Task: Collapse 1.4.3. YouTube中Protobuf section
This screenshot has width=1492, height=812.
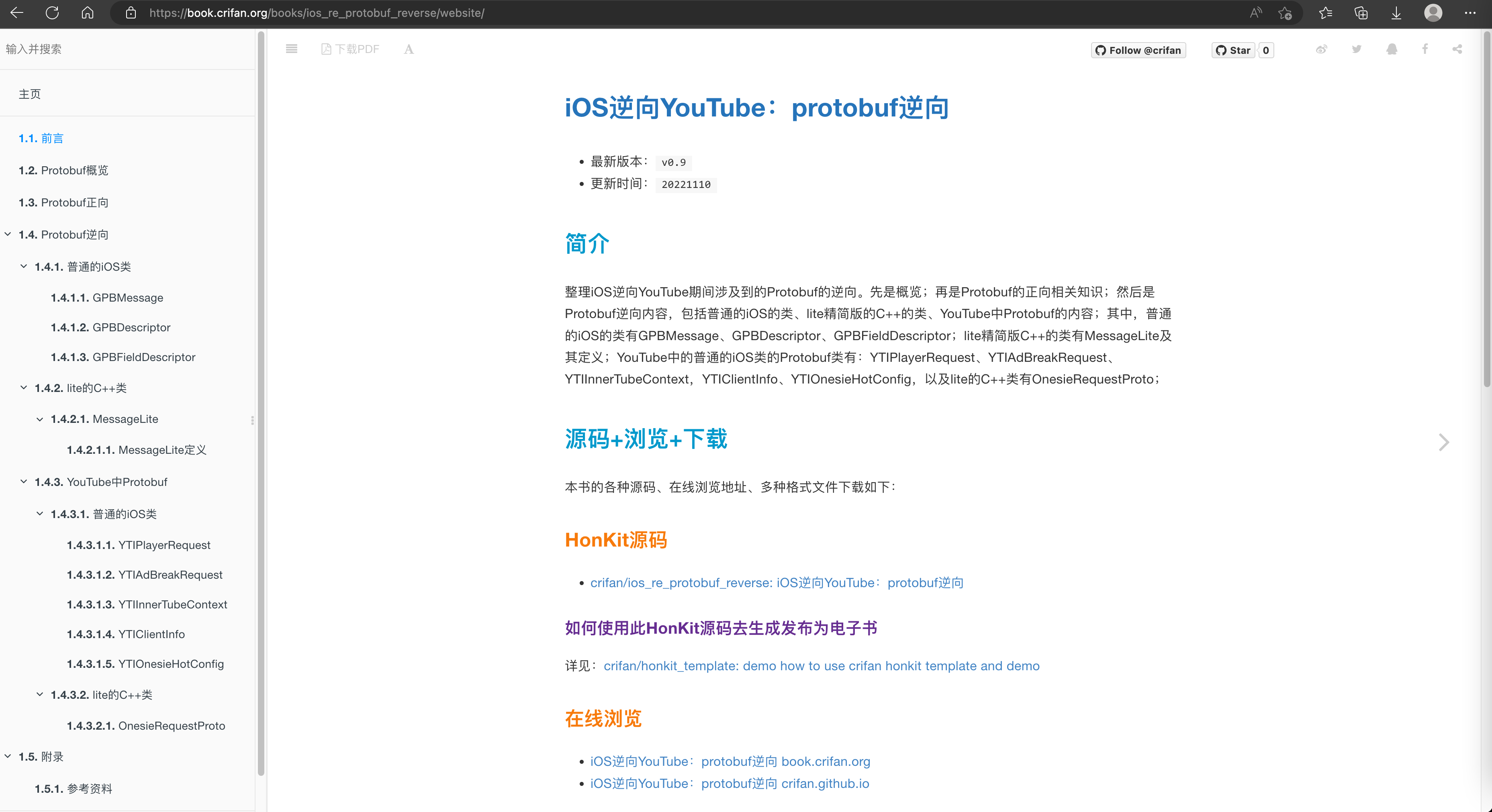Action: 24,481
